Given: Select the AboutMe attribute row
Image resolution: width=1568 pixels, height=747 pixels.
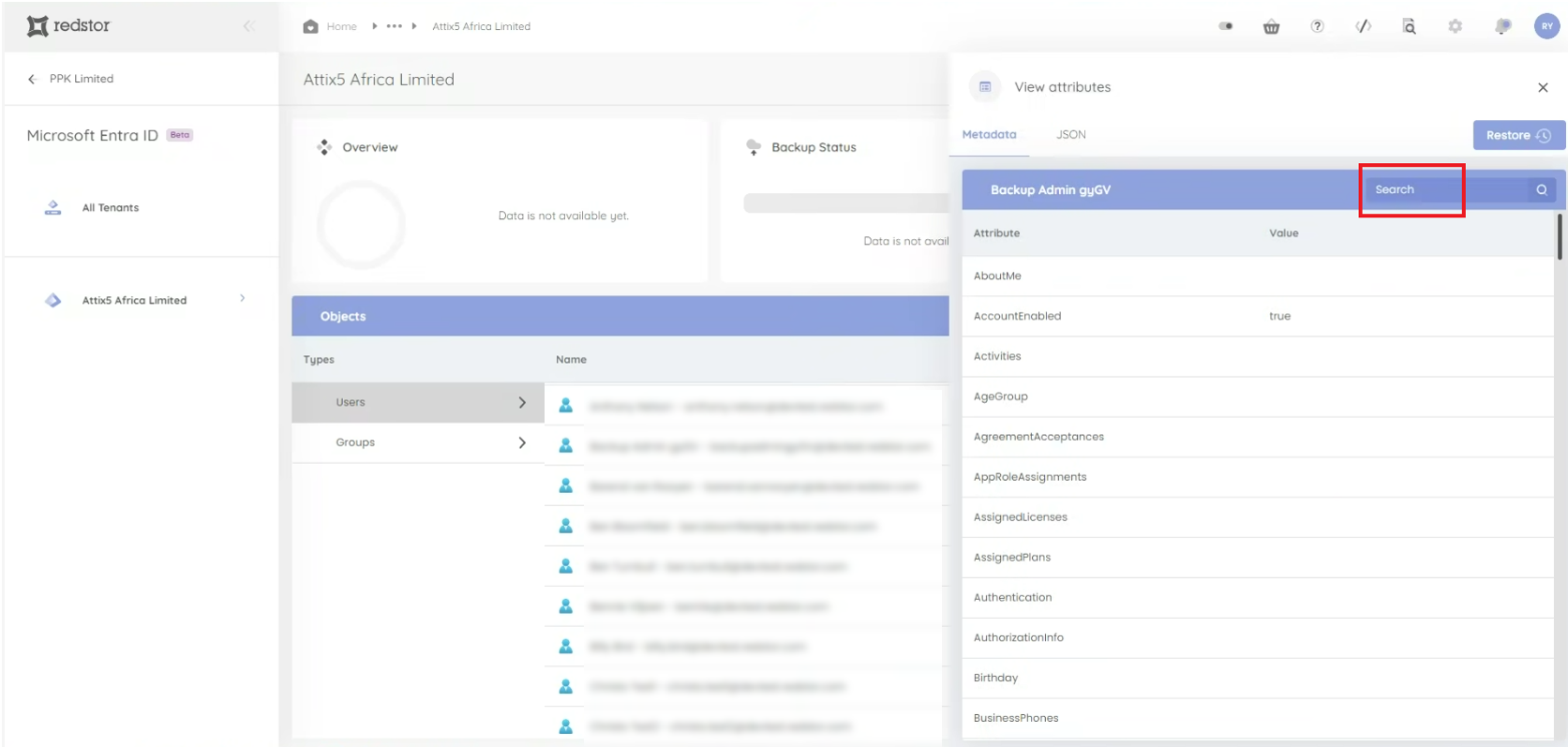Looking at the screenshot, I should point(1258,276).
